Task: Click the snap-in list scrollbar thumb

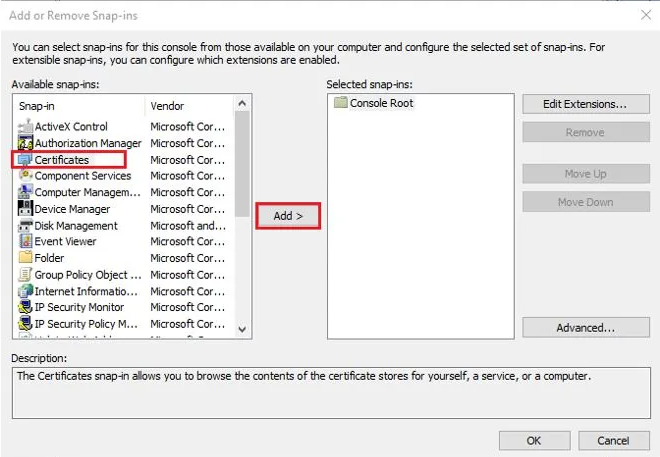Action: (242, 164)
